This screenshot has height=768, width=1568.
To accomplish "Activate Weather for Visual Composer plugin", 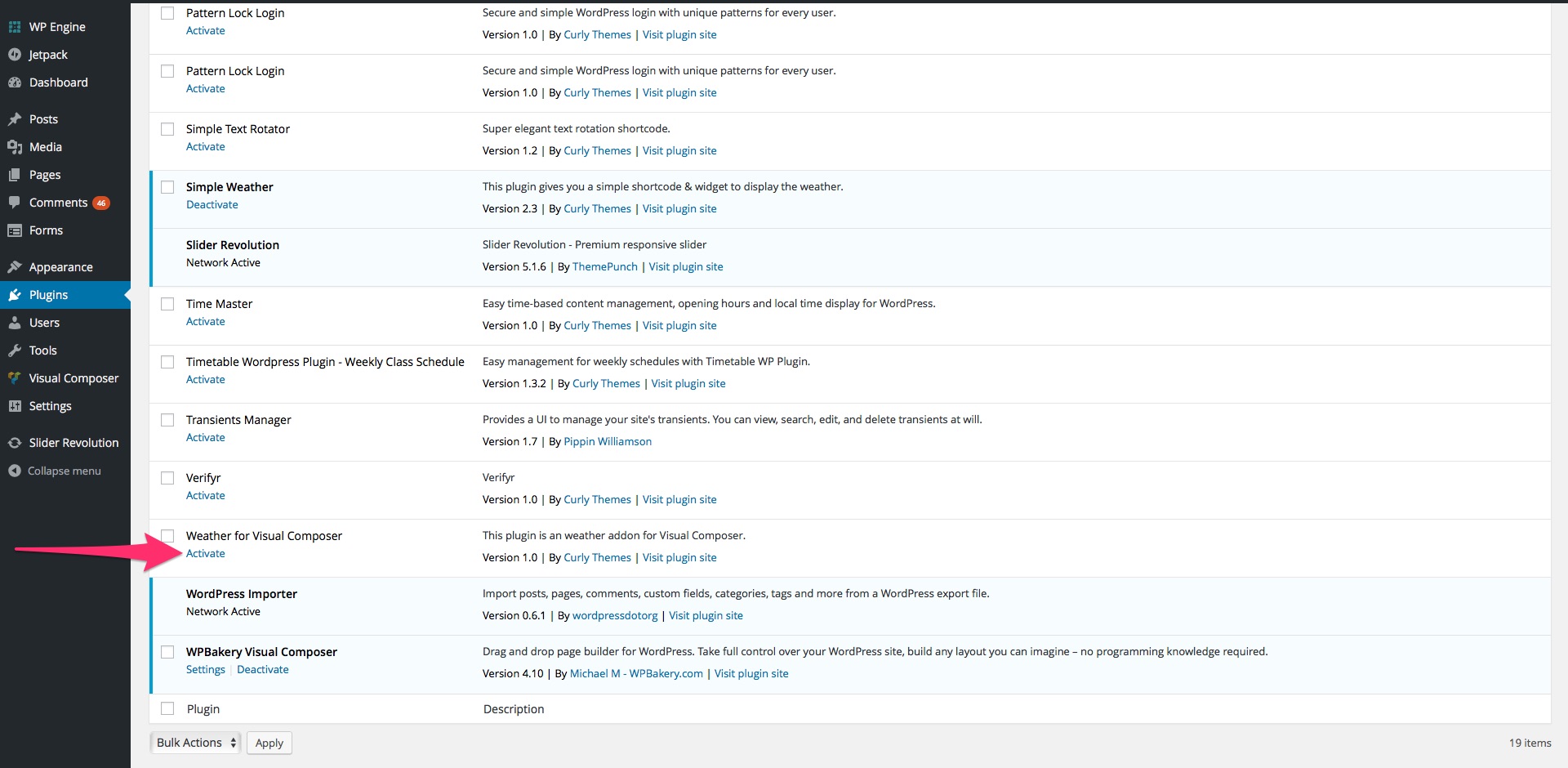I will pos(206,553).
